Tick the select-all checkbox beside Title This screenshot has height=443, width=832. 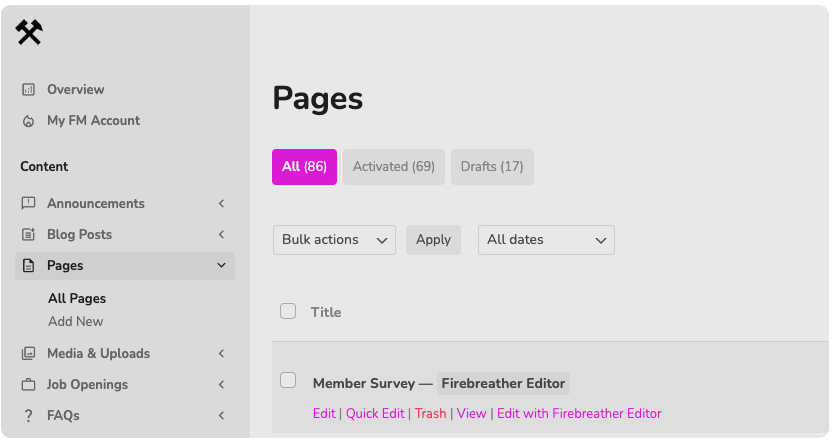pos(288,311)
